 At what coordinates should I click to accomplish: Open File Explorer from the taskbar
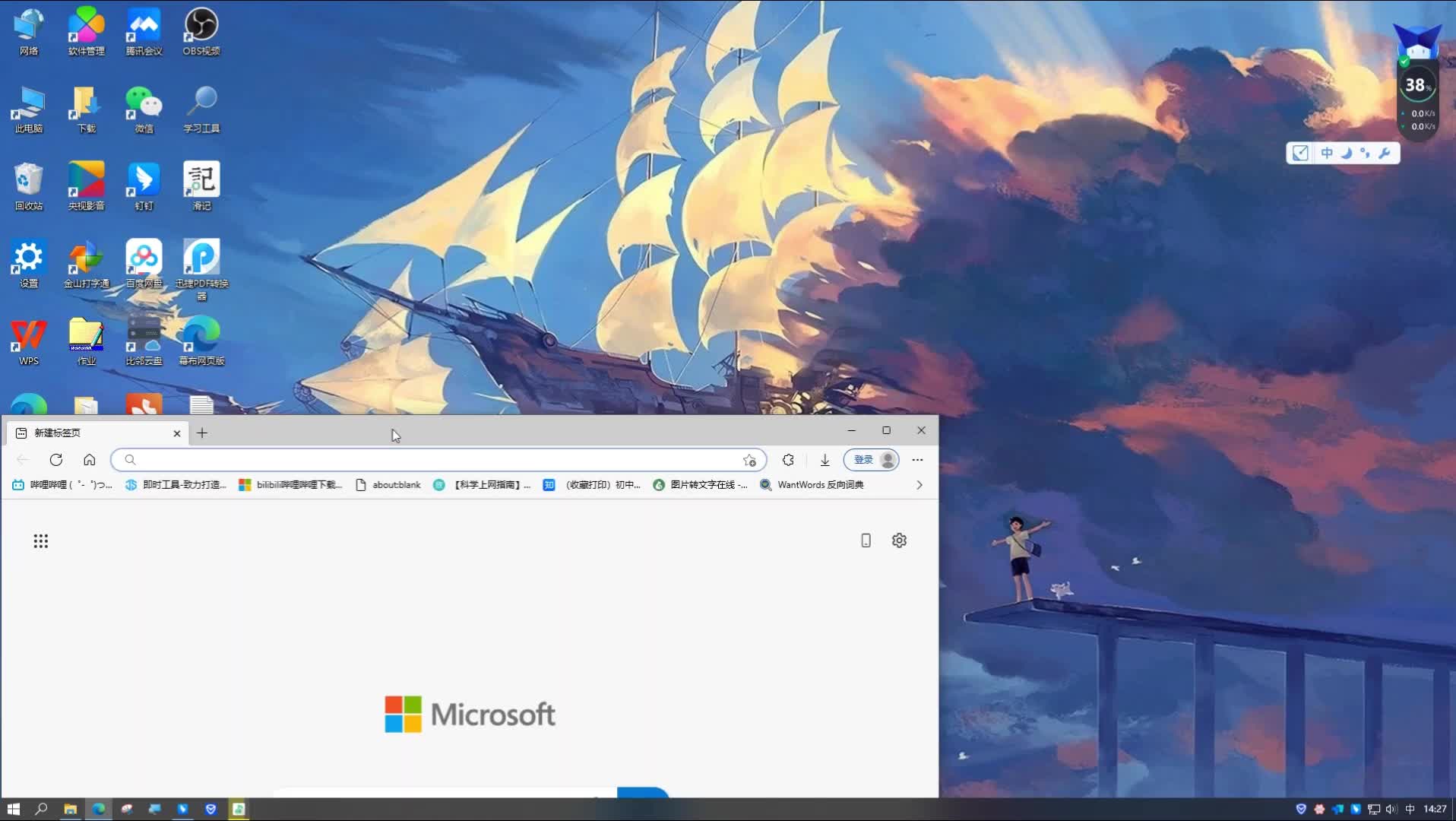pos(70,810)
